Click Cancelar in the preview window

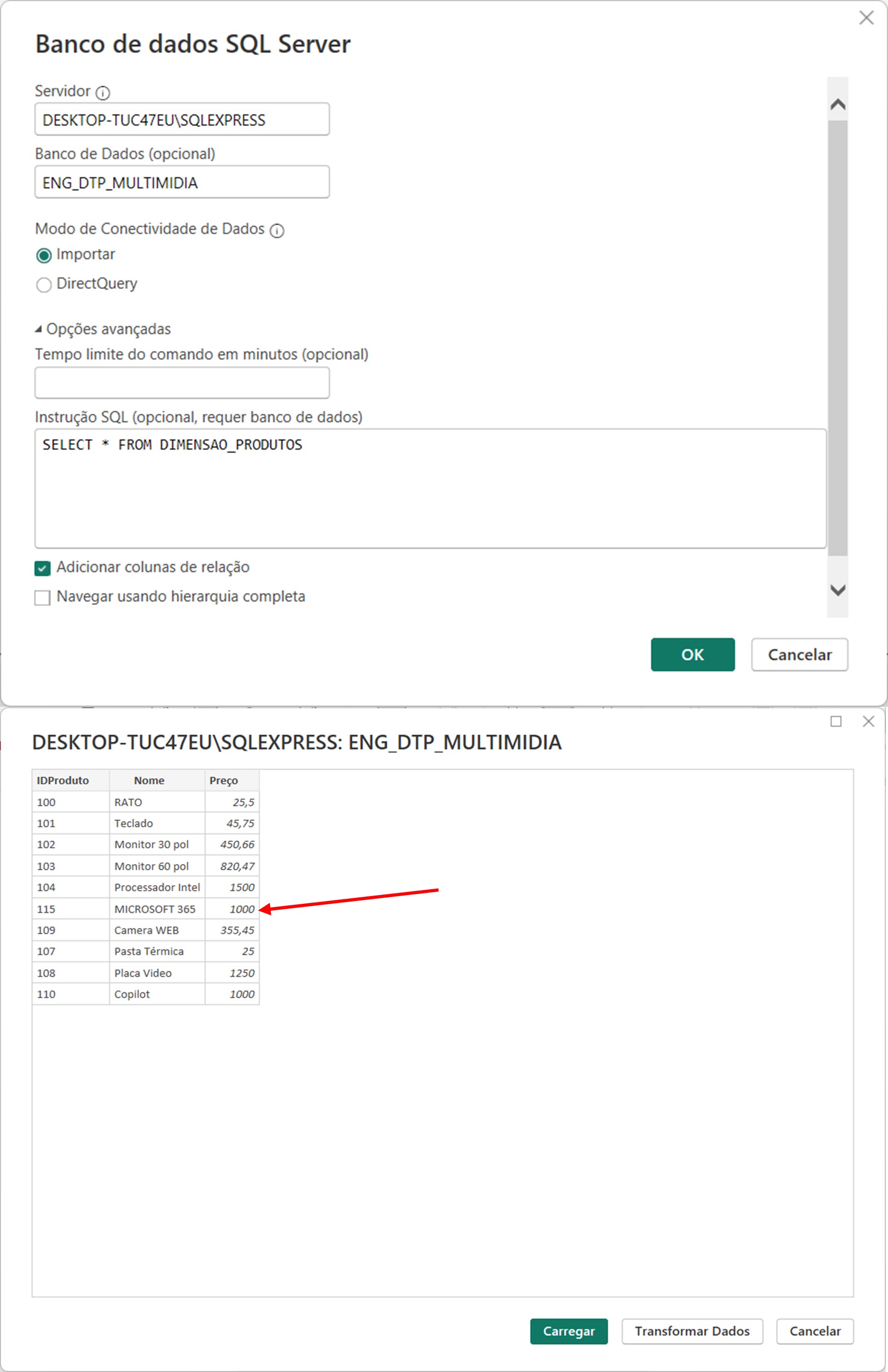815,1331
